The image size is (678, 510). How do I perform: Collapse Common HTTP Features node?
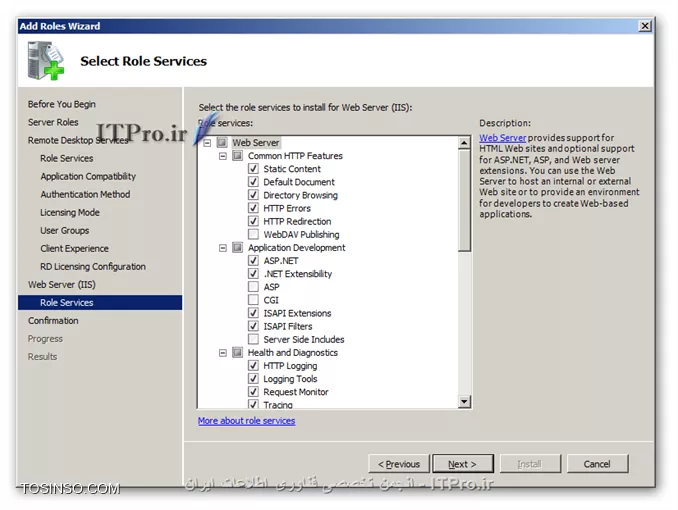pos(223,156)
